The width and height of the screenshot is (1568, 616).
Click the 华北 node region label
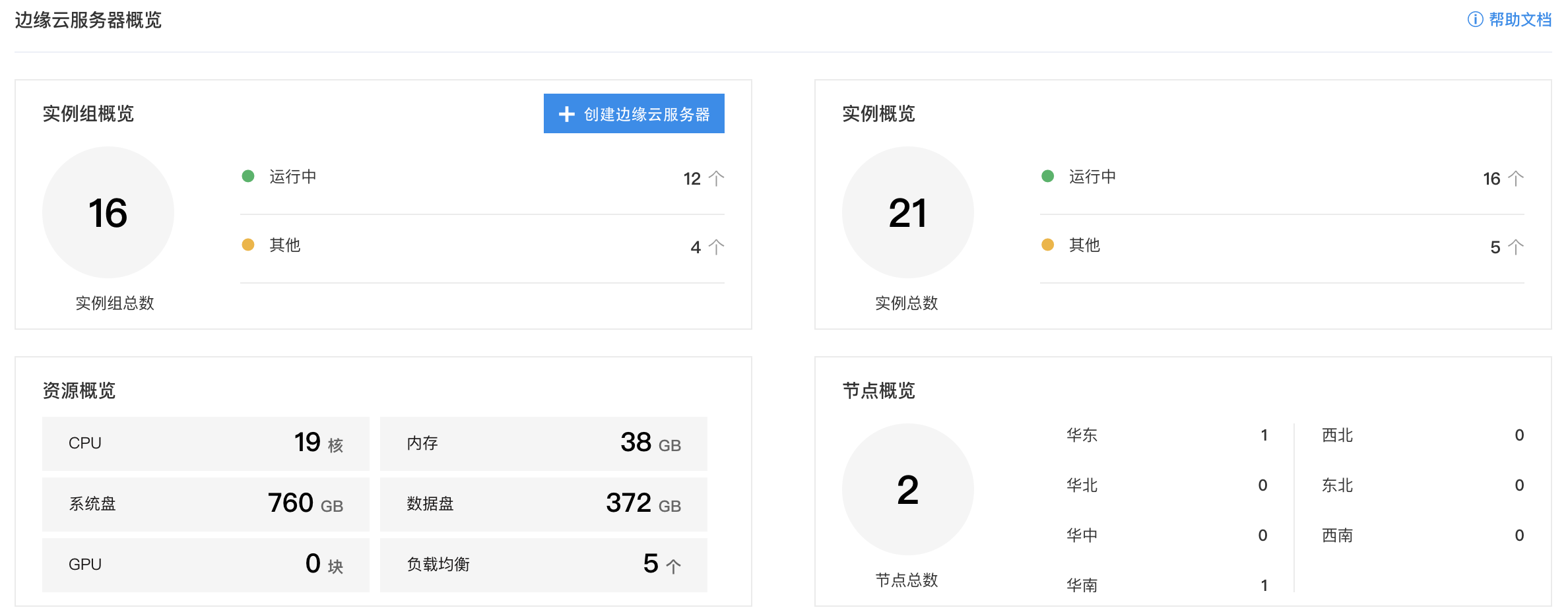coord(1082,485)
